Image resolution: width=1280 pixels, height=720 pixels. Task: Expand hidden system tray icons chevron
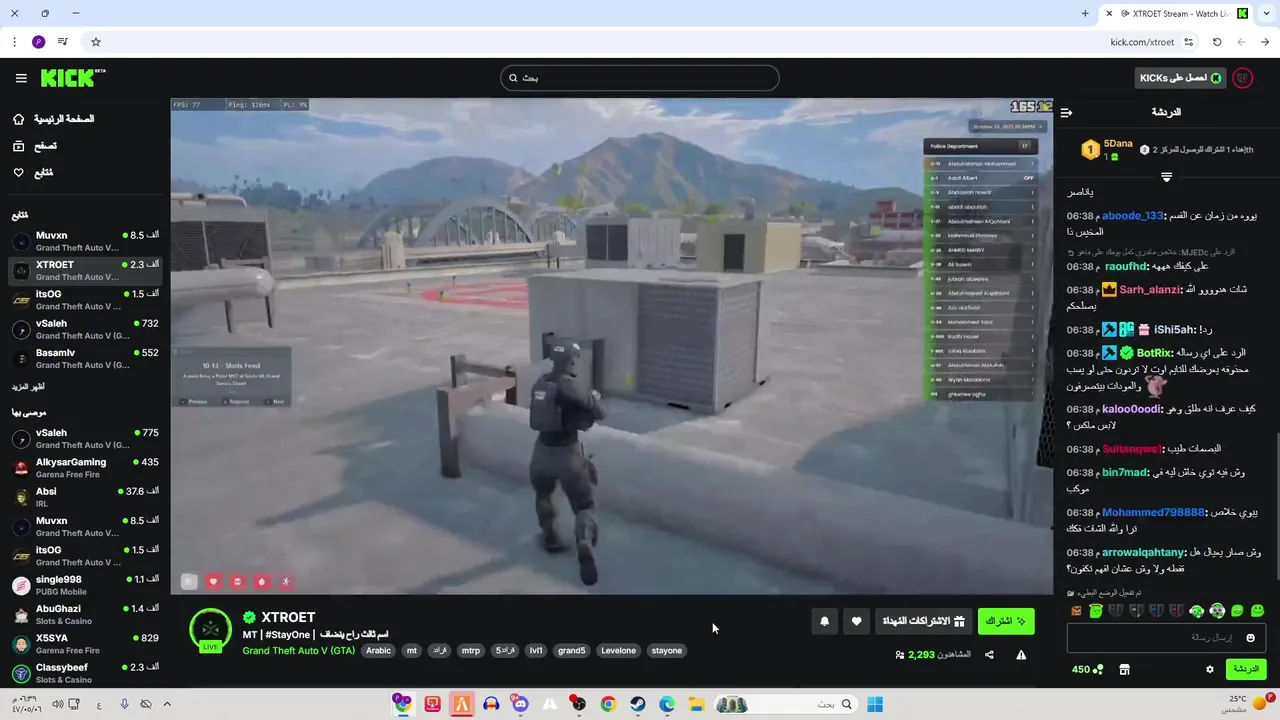167,704
